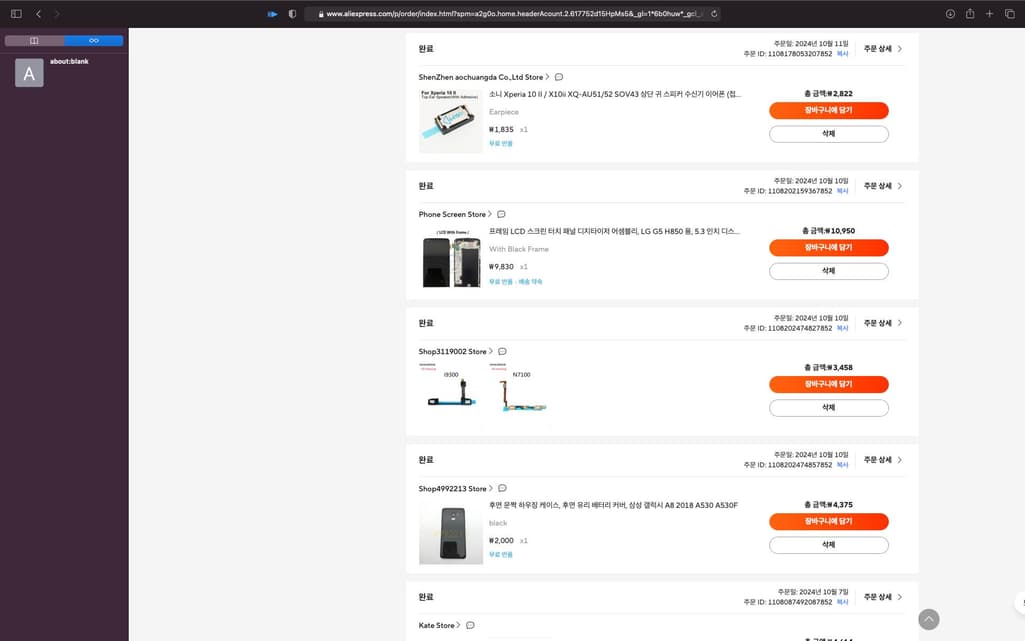The image size is (1025, 641).
Task: Click the Safari share icon
Action: coord(970,14)
